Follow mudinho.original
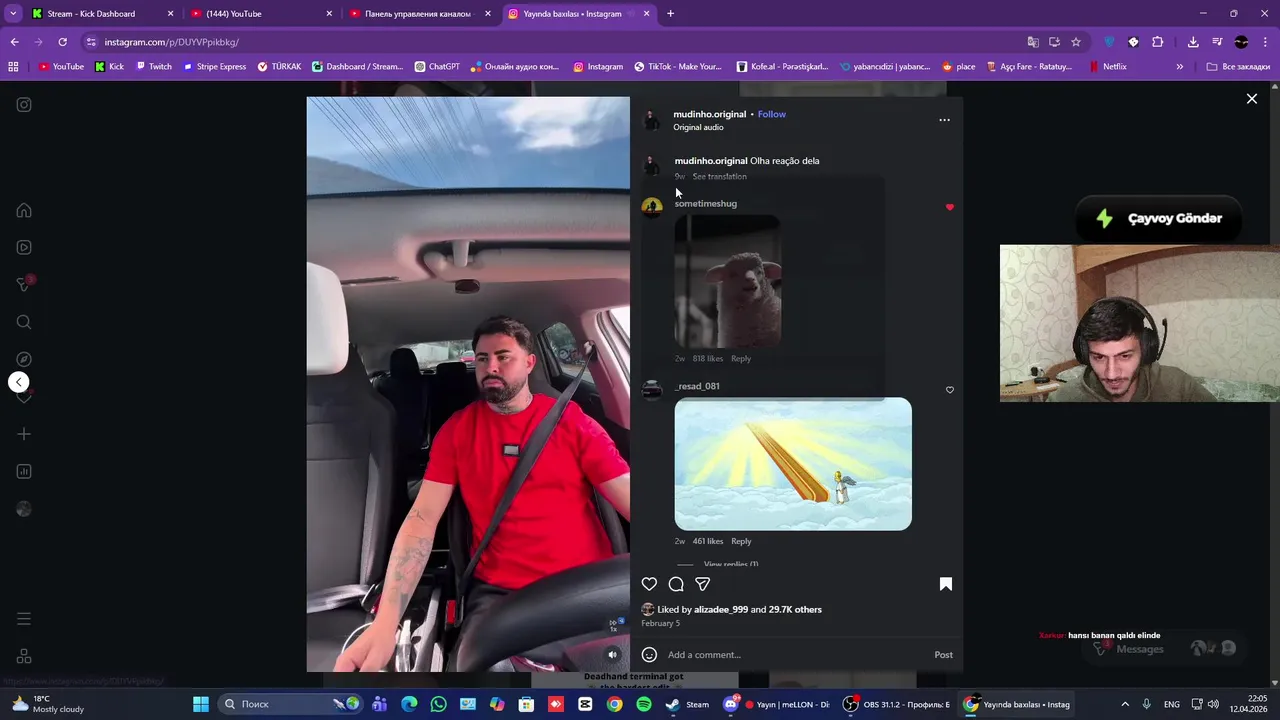 click(771, 114)
